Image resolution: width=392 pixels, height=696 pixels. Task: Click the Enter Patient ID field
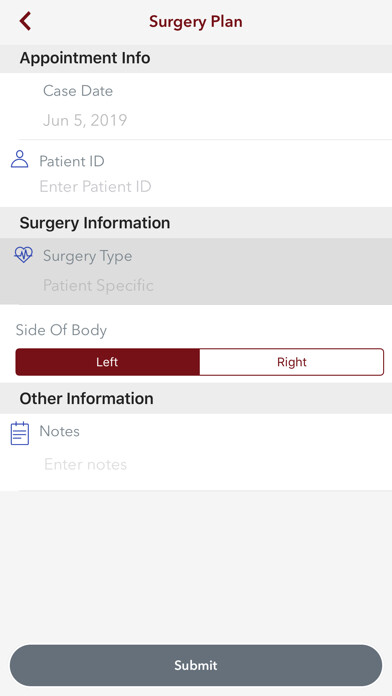tap(95, 186)
